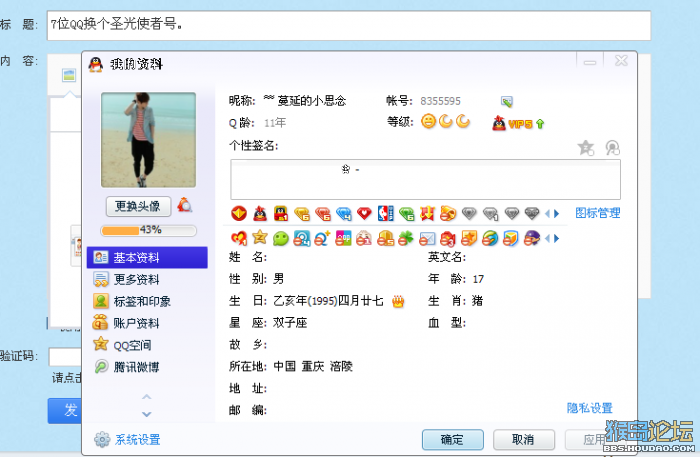Screen dimensions: 700x457
Task: Click the colorful app square icon
Action: click(343, 238)
